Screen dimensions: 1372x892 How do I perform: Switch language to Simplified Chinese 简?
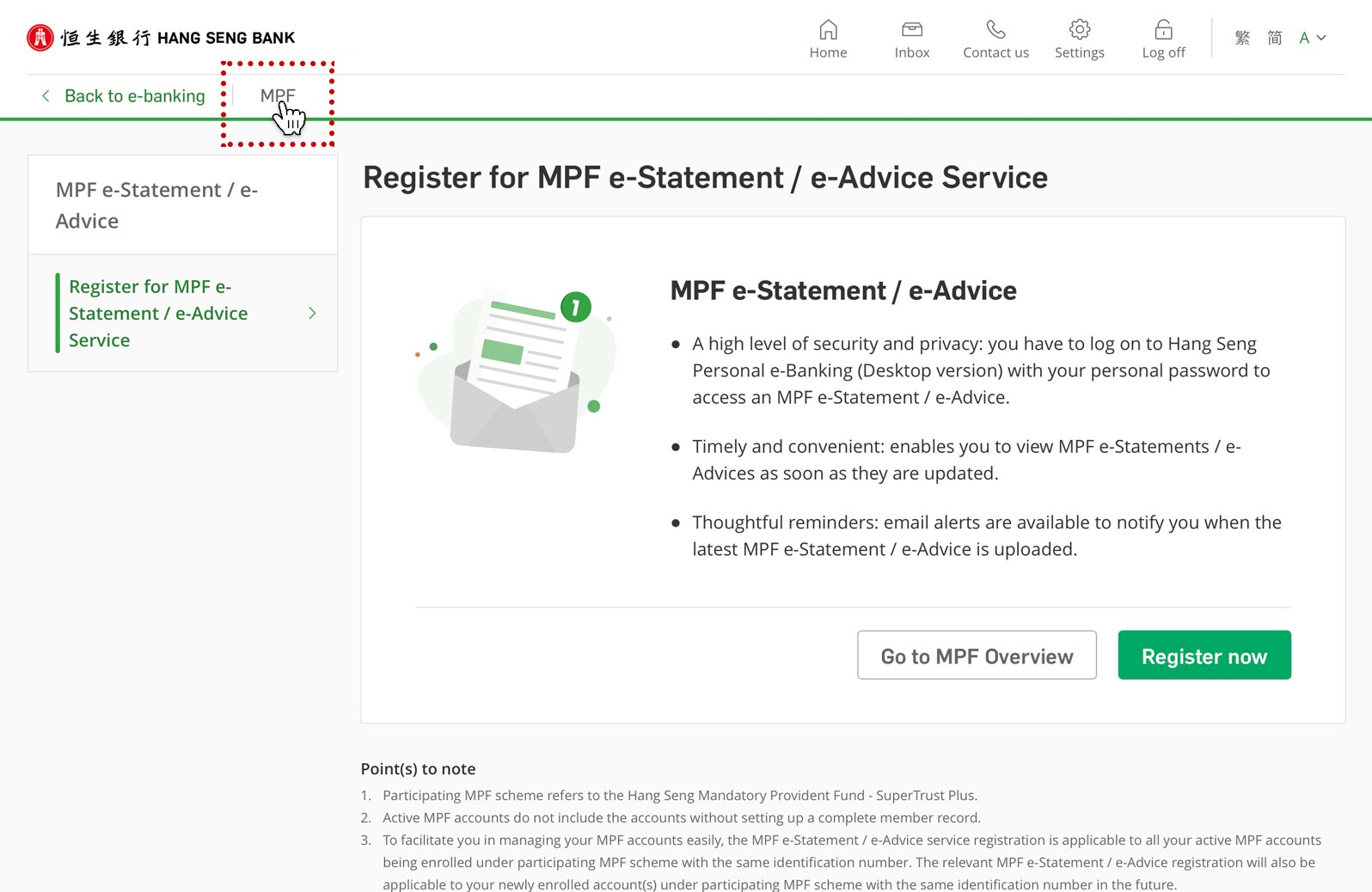pyautogui.click(x=1275, y=38)
